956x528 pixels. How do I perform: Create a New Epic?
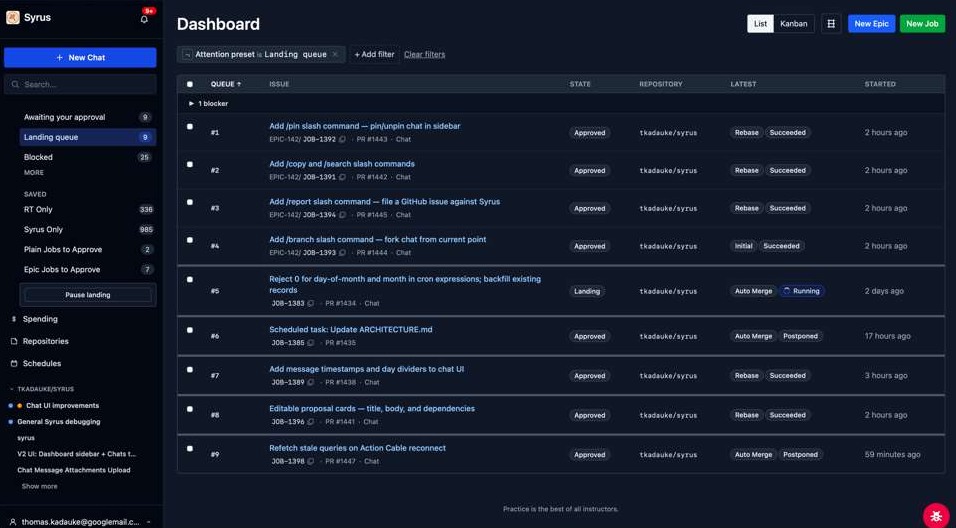871,24
